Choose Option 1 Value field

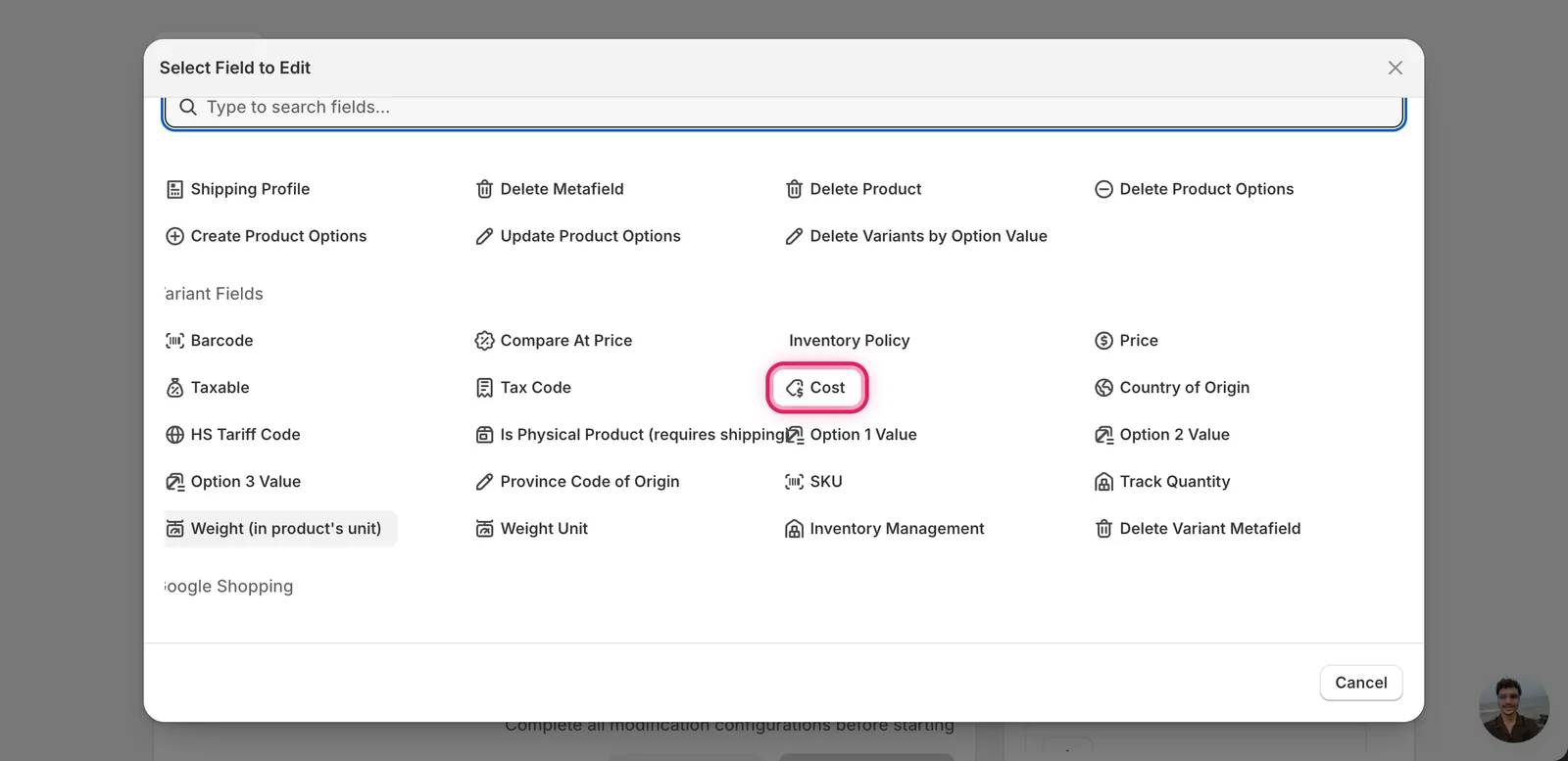[851, 435]
